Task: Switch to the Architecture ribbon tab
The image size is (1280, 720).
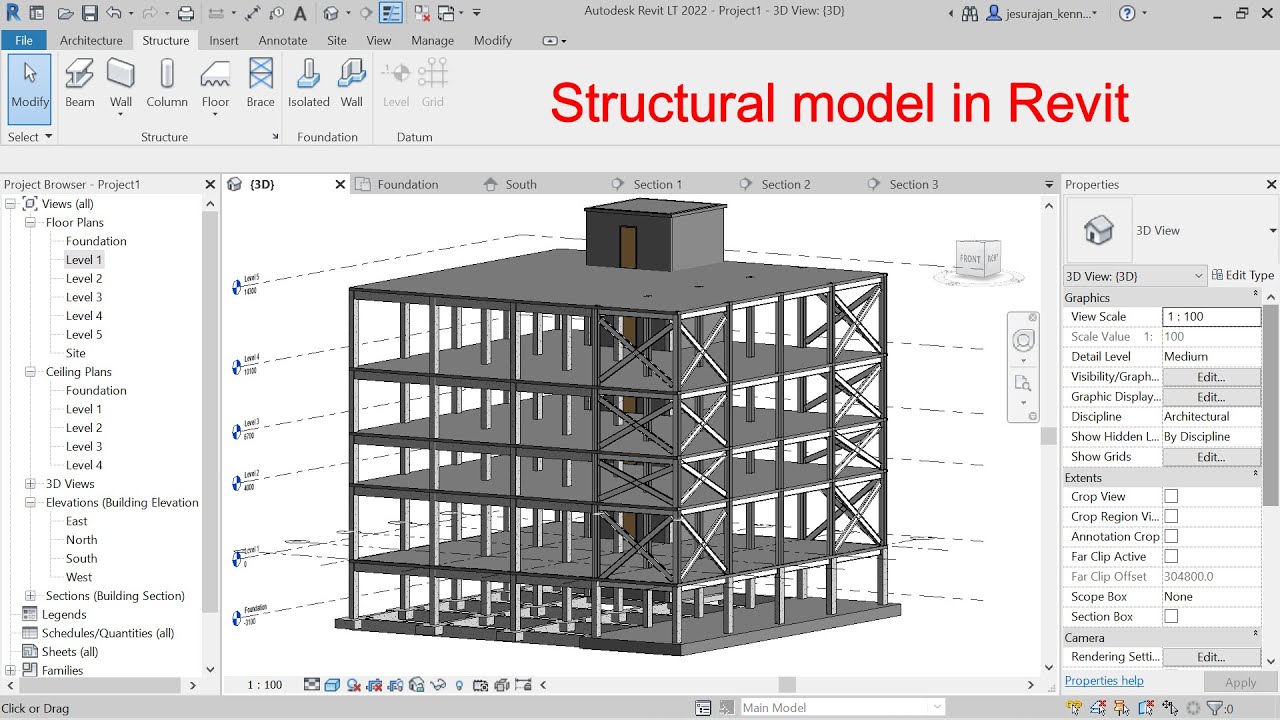Action: tap(91, 40)
